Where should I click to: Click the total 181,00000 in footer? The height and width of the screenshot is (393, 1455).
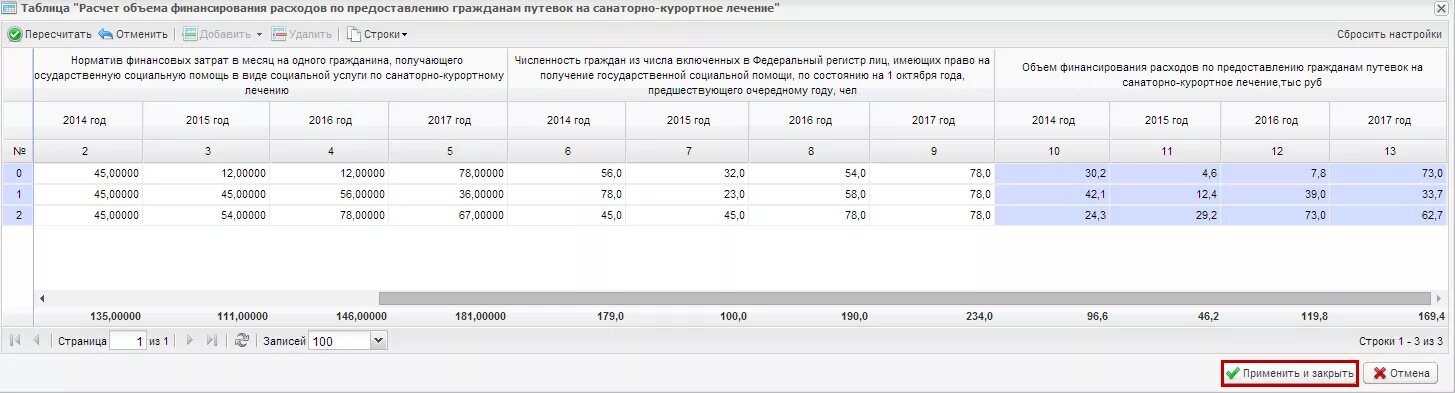click(479, 316)
